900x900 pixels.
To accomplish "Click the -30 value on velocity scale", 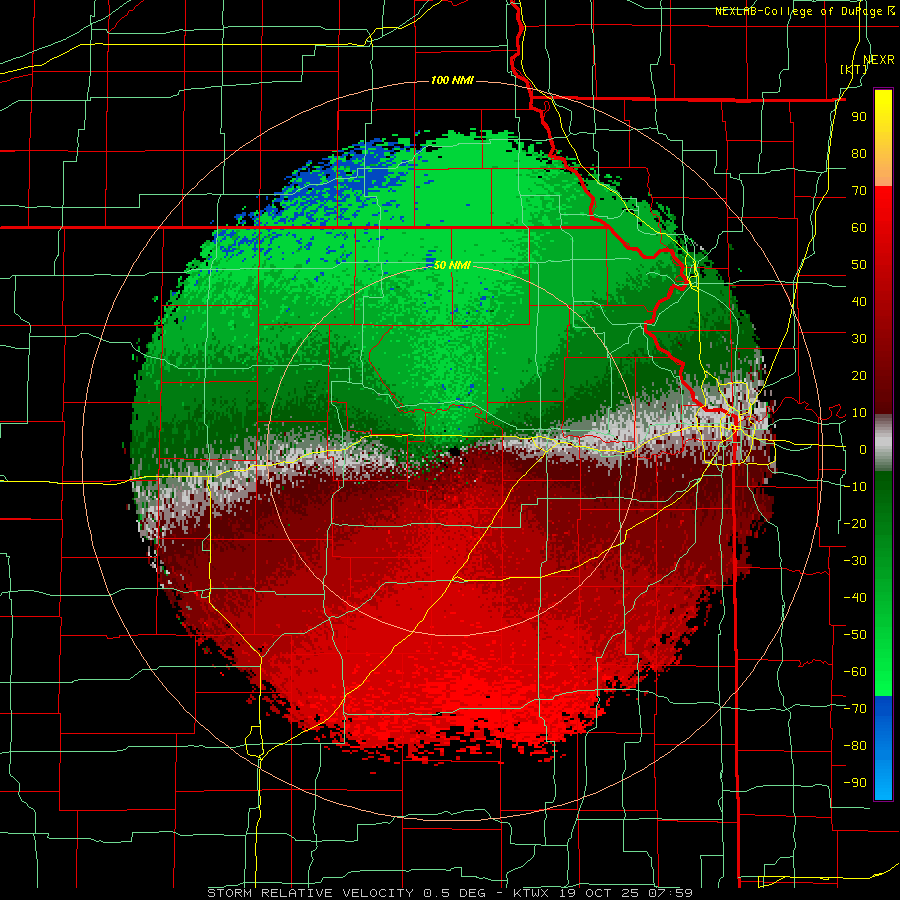I will coord(855,561).
